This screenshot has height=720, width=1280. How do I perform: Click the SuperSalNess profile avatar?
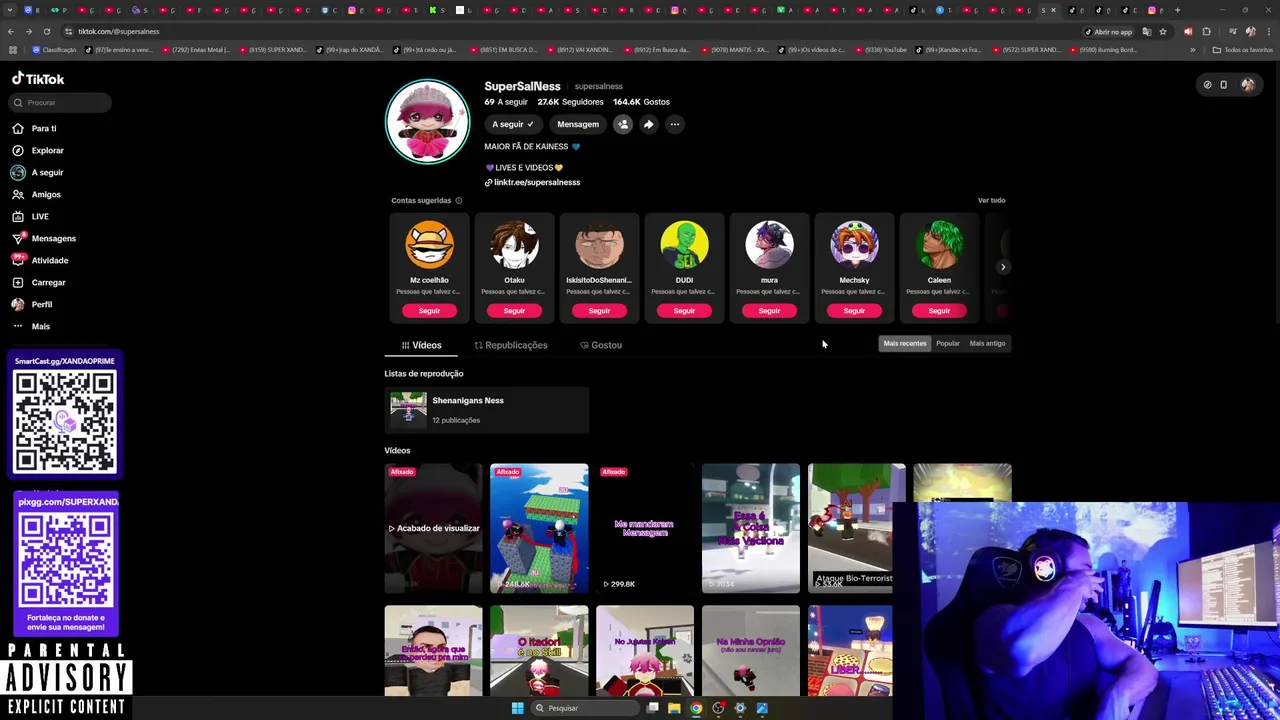[428, 121]
